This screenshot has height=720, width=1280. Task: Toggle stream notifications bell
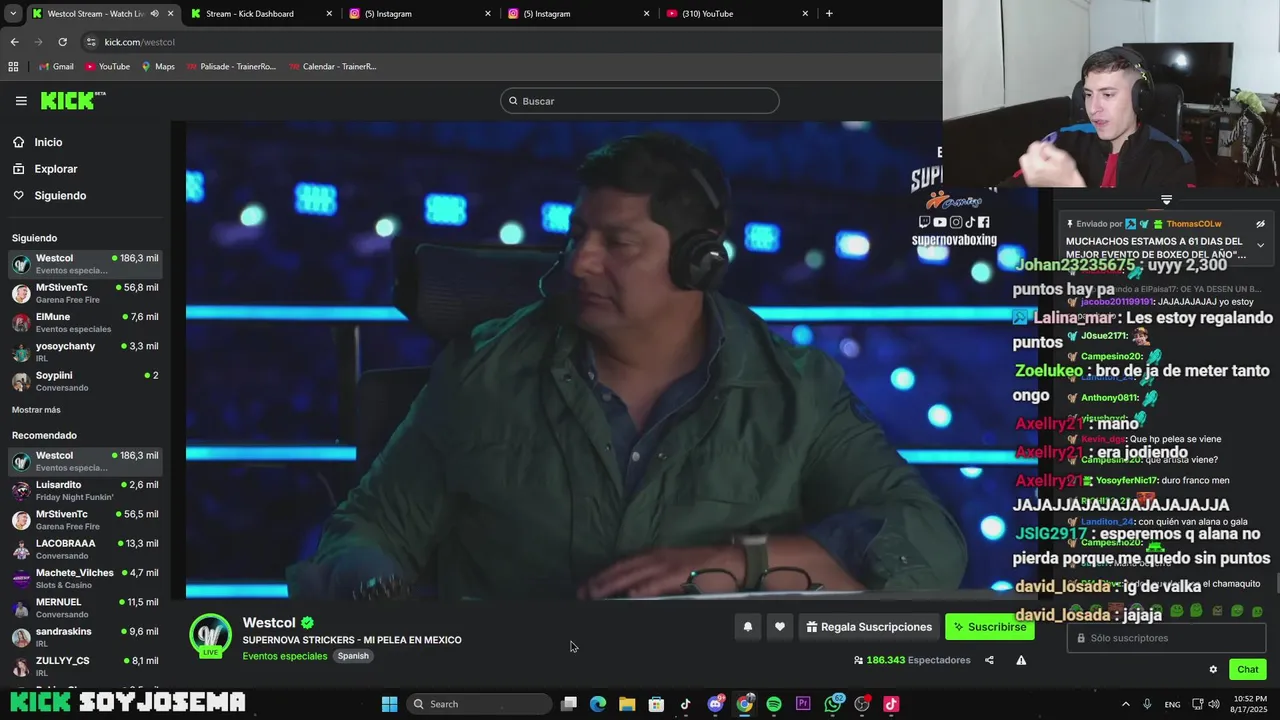click(747, 627)
